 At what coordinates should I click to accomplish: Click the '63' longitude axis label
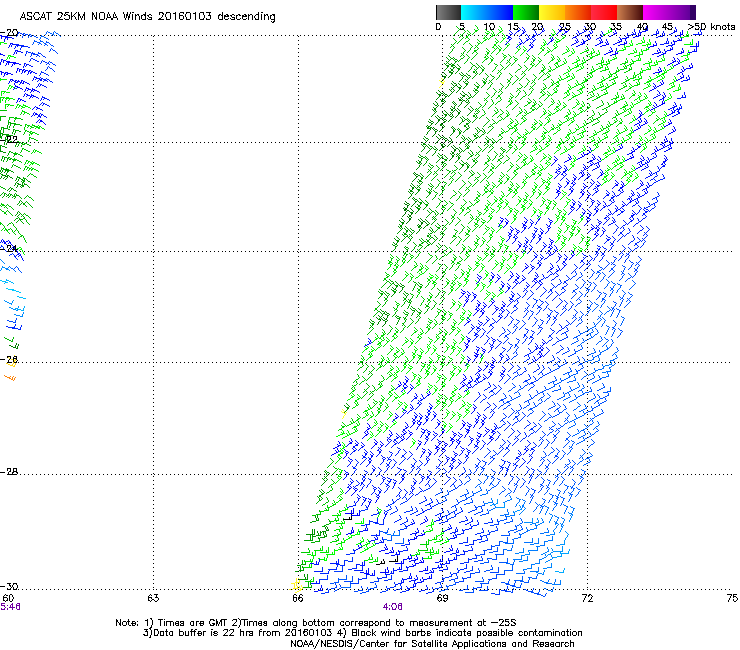click(x=153, y=598)
